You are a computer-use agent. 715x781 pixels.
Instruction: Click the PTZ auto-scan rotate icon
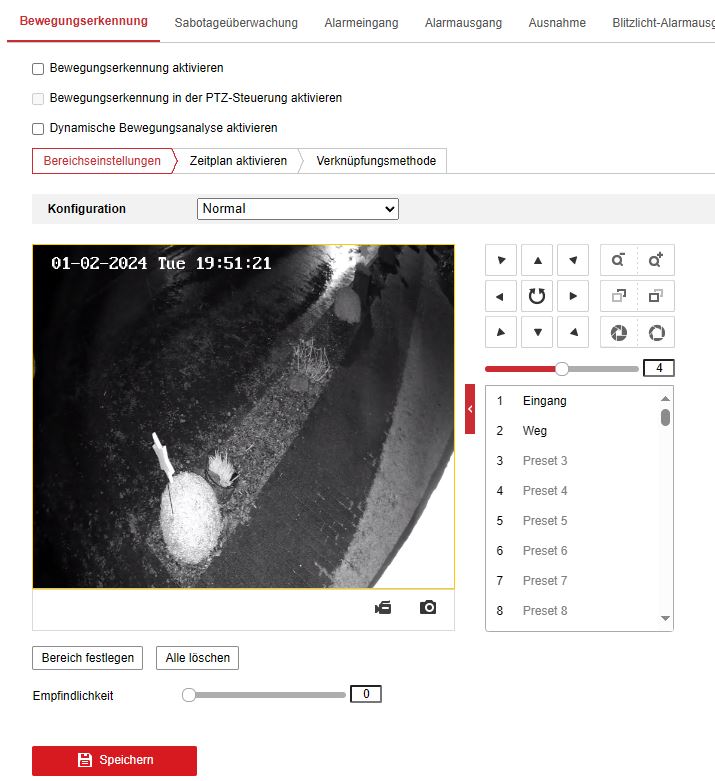click(537, 296)
